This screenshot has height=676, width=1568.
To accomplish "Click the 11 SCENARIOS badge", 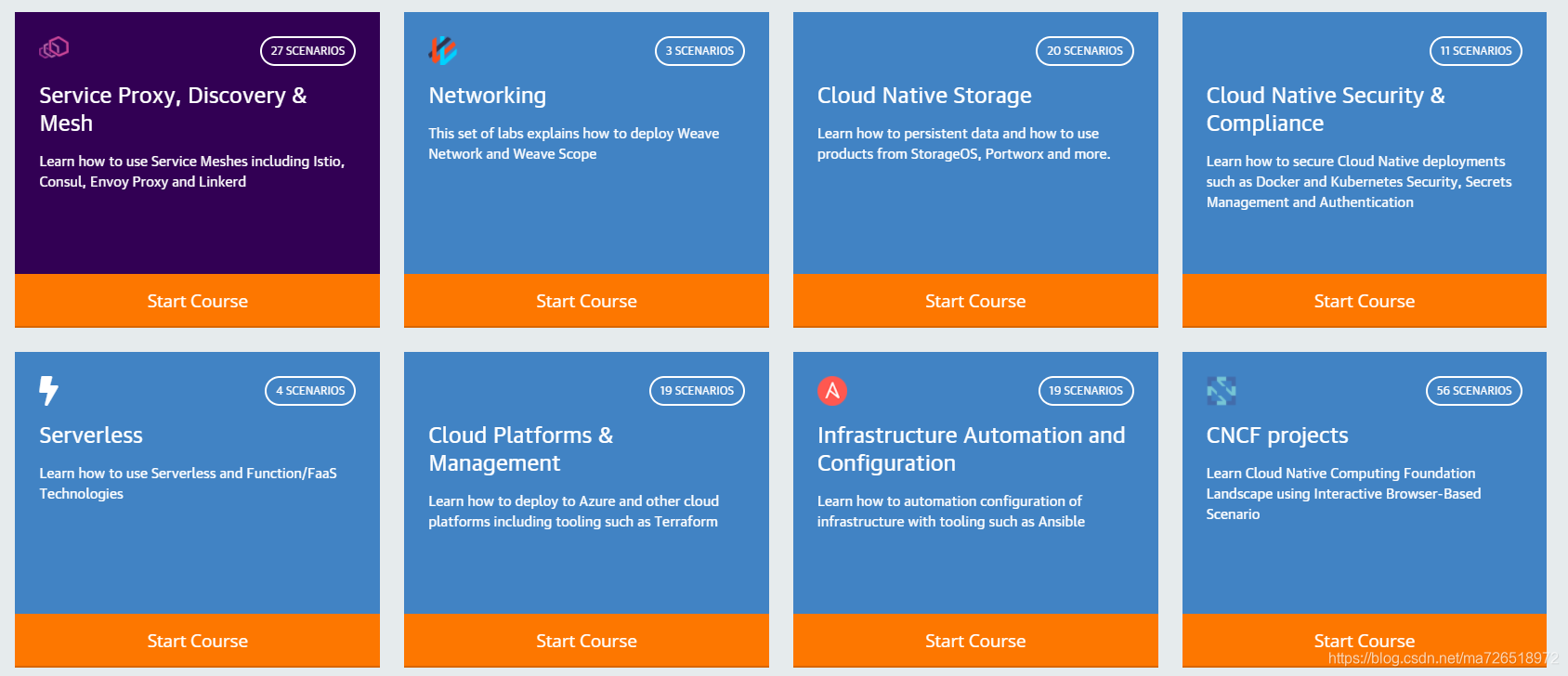I will point(1476,51).
